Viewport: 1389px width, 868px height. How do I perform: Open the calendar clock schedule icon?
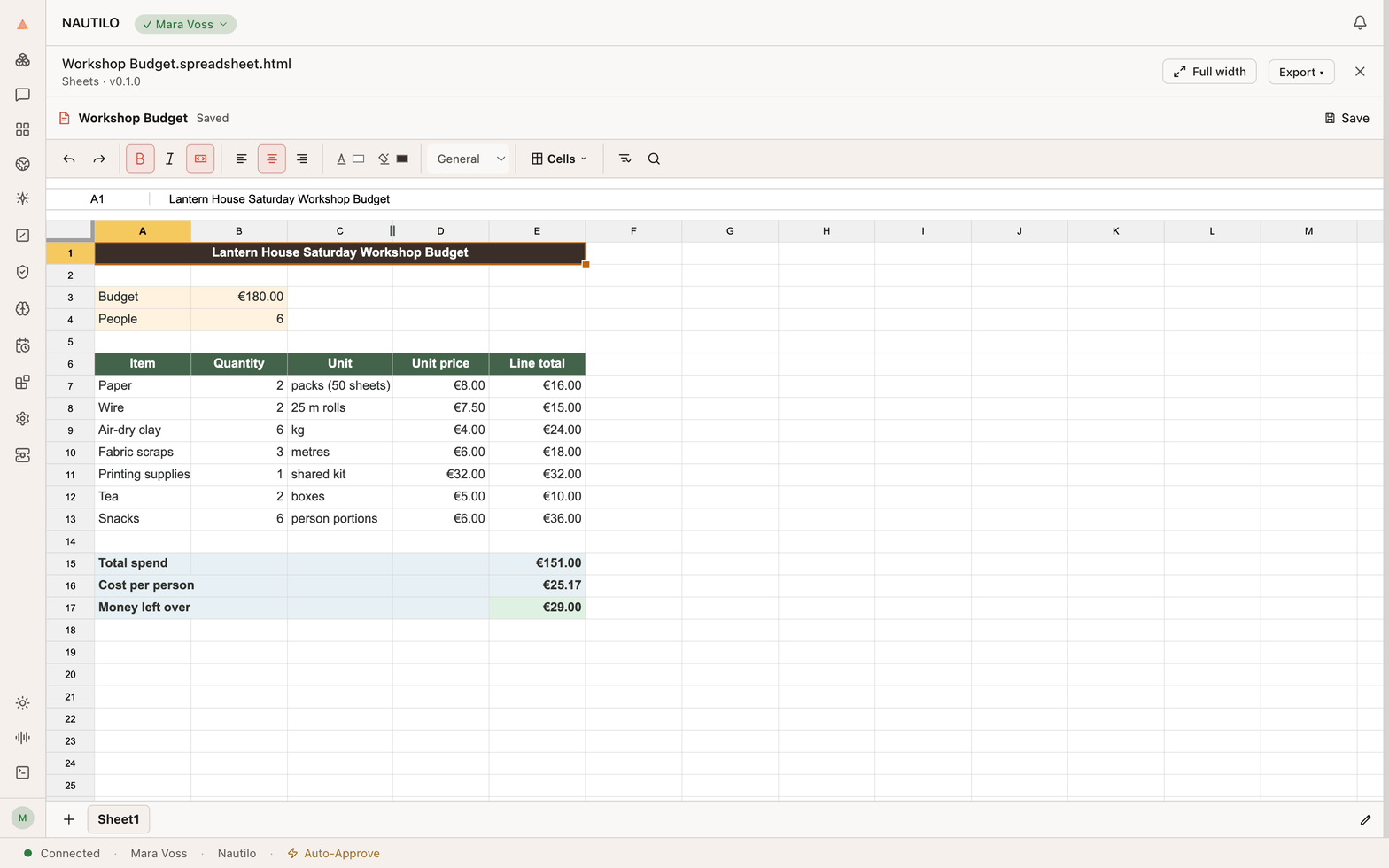coord(22,345)
